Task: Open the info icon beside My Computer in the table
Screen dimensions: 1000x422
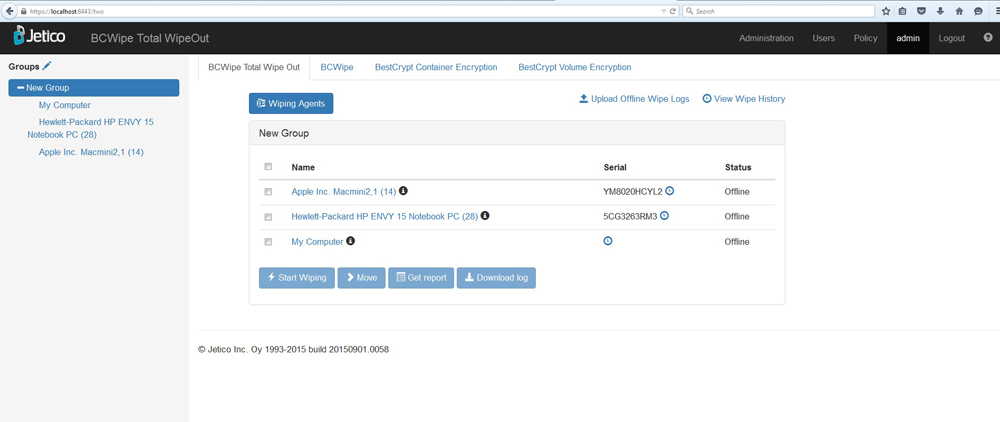Action: [350, 241]
